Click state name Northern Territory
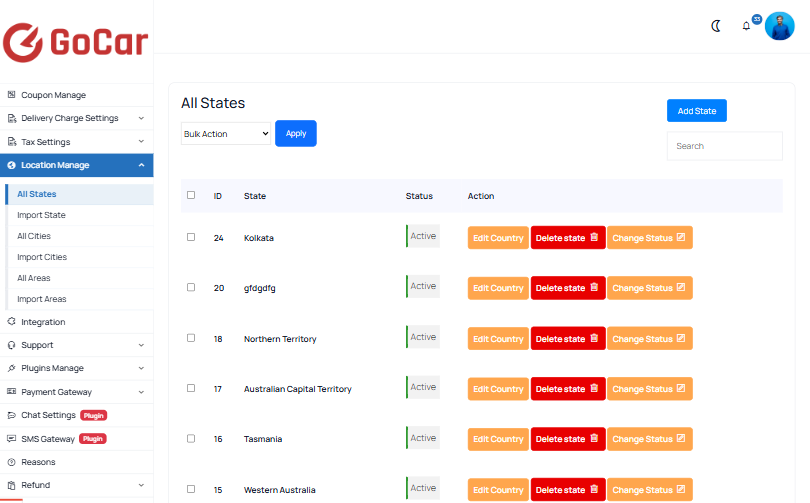 [280, 339]
